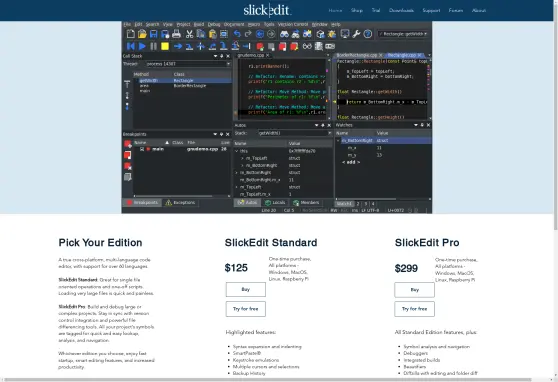The image size is (558, 382).
Task: Expand the m_TopLeft struct under this
Action: coord(242,158)
